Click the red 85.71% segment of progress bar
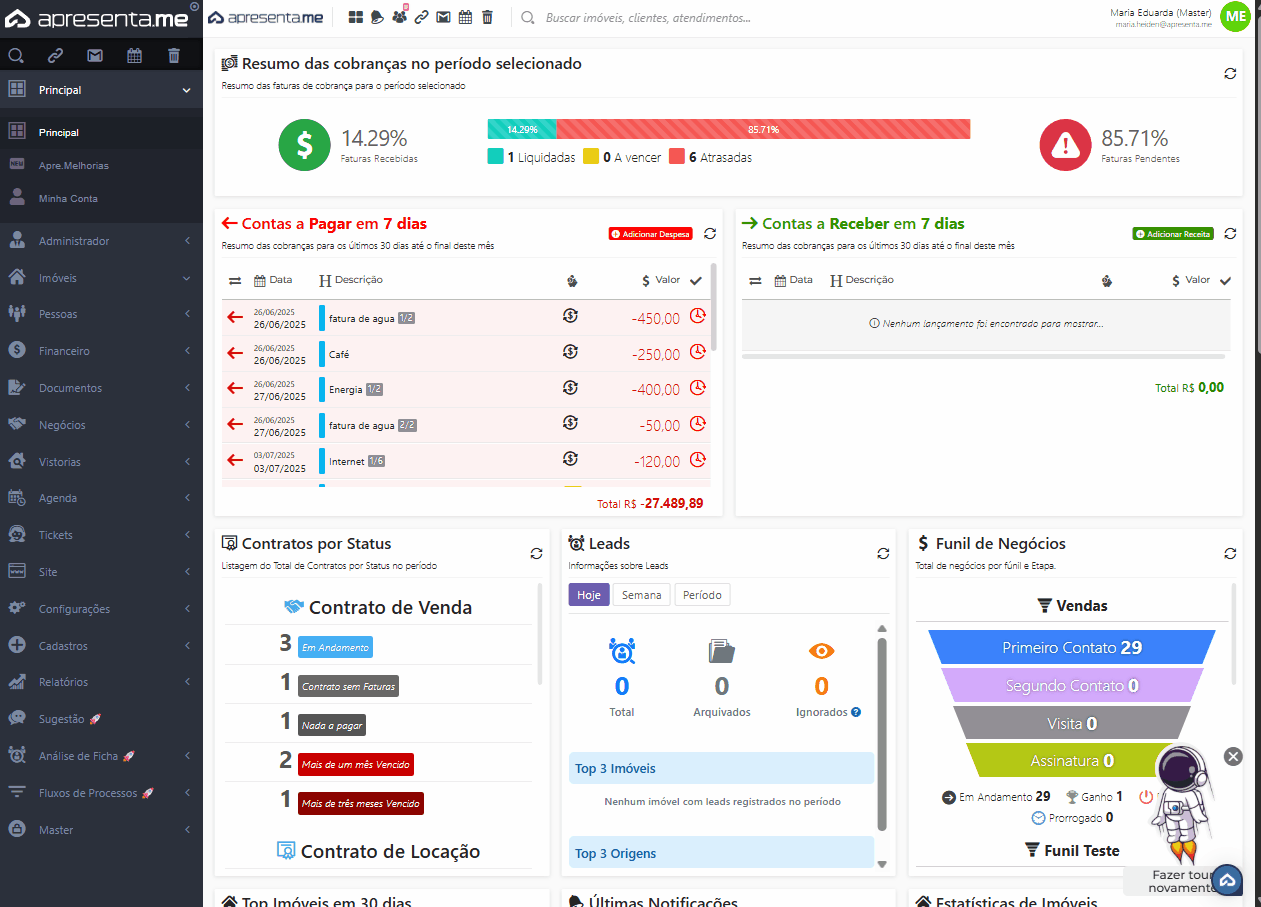The width and height of the screenshot is (1261, 907). (x=762, y=129)
